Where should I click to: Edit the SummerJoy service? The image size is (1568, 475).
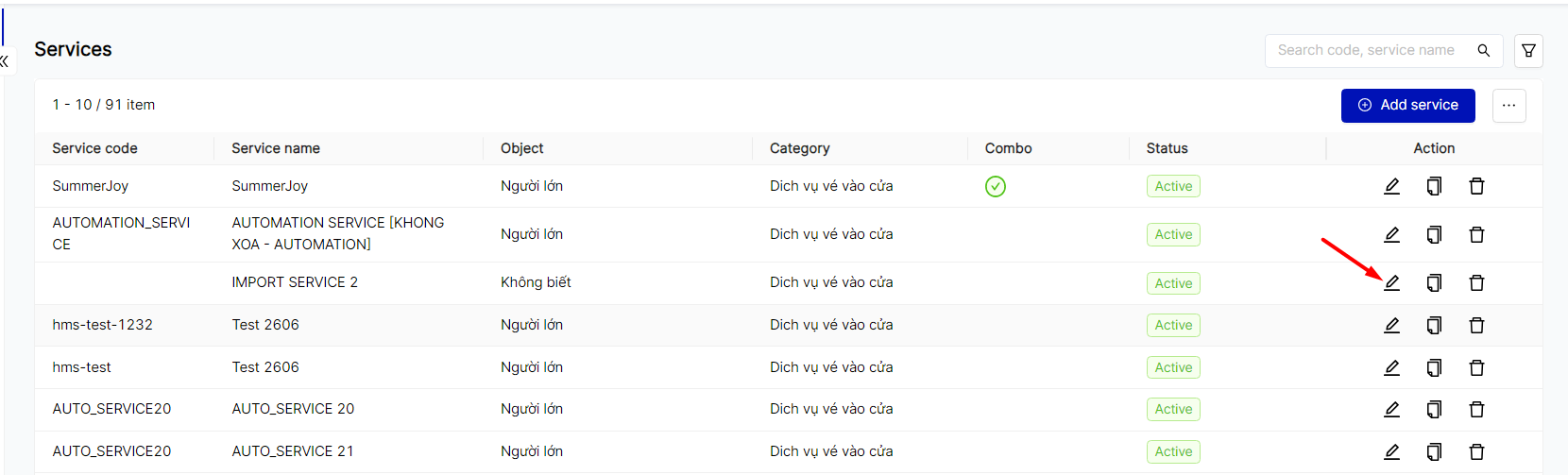pyautogui.click(x=1391, y=186)
